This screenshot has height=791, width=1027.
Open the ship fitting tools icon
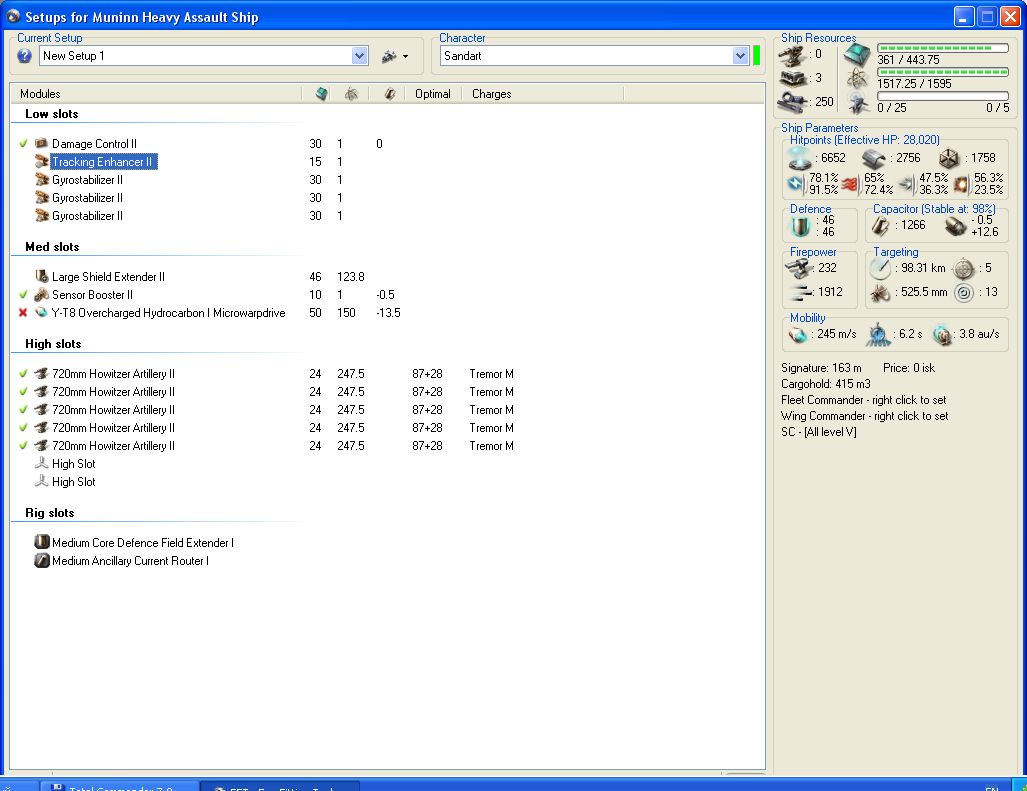tap(389, 56)
